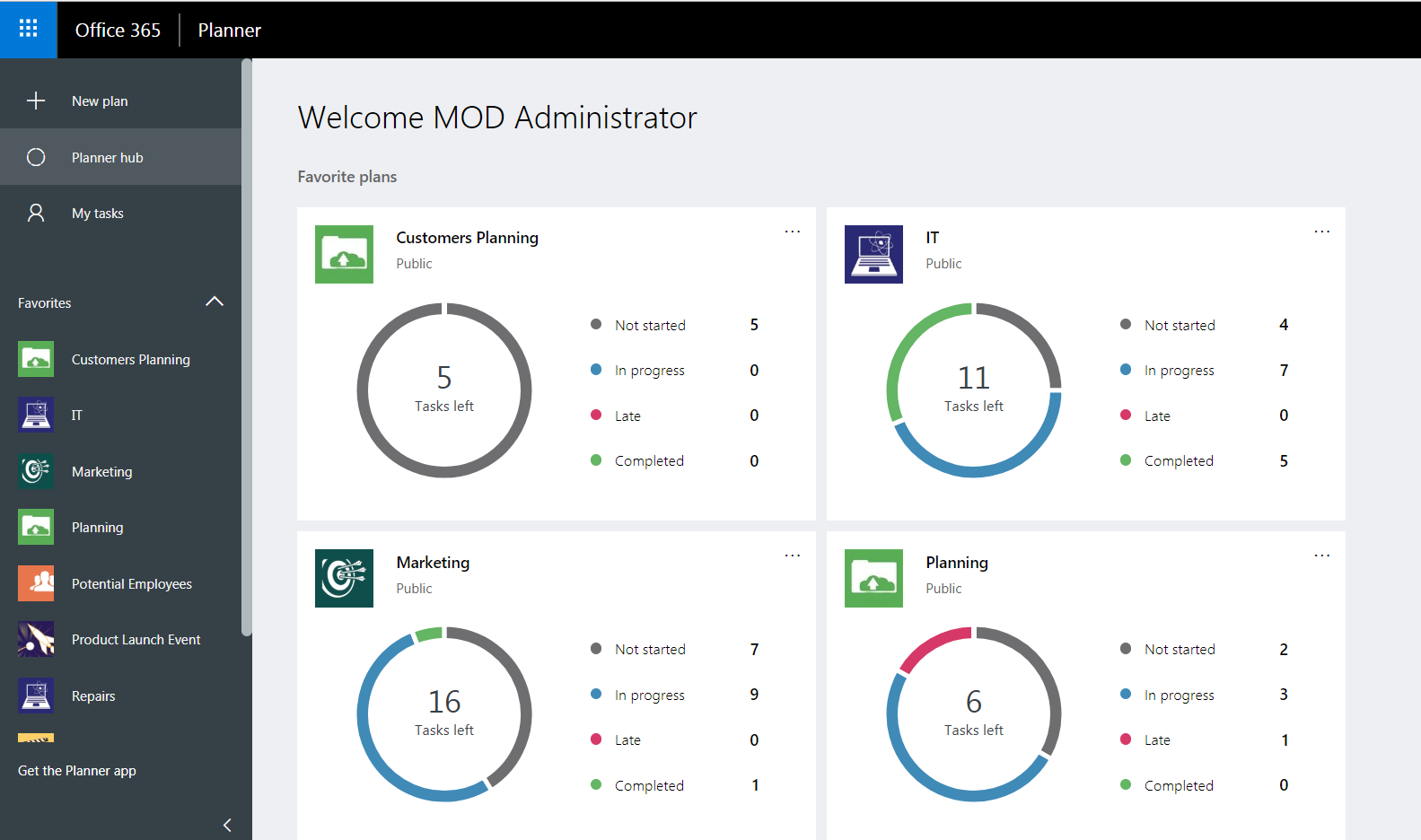Click the Office 365 header link
The height and width of the screenshot is (840, 1421).
coord(118,30)
